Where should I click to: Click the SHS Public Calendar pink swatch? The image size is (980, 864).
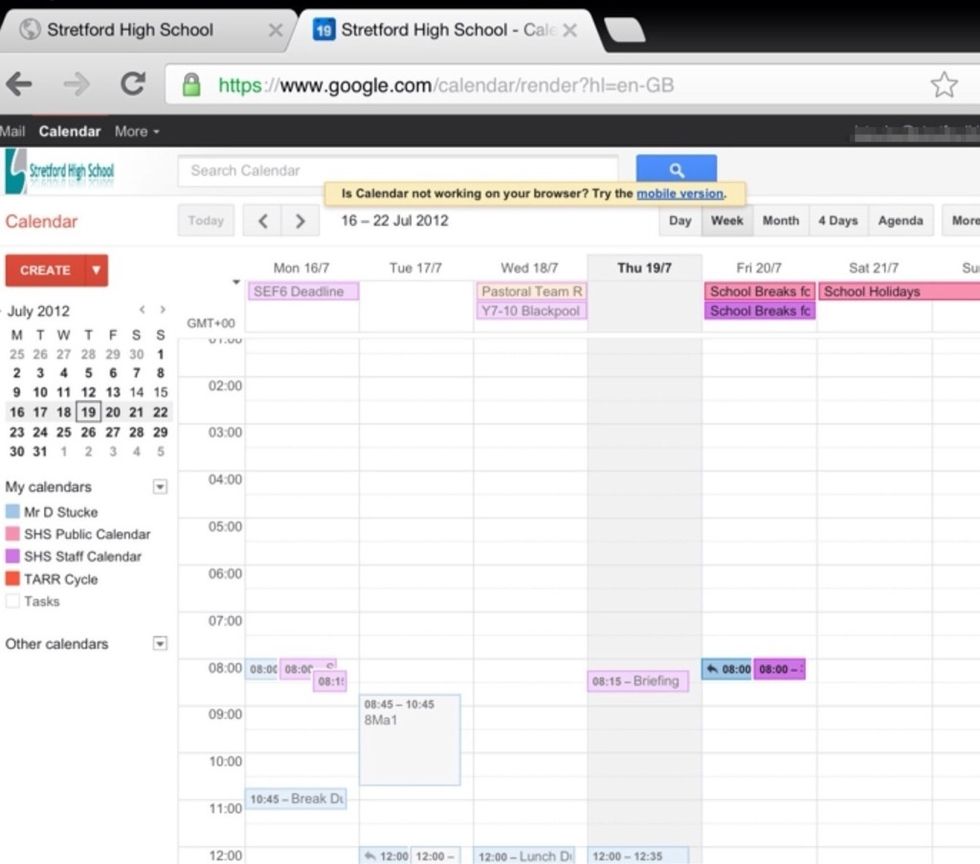click(x=13, y=534)
